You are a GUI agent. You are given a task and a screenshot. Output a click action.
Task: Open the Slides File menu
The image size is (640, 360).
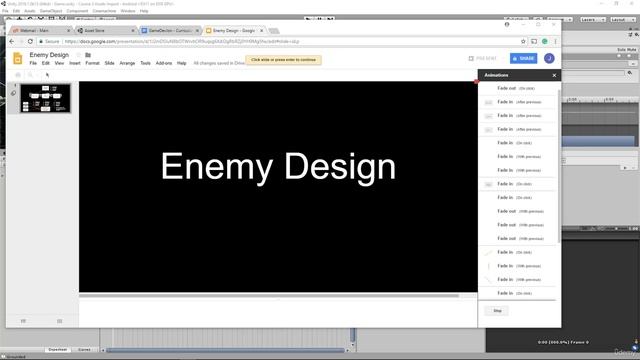pyautogui.click(x=33, y=63)
